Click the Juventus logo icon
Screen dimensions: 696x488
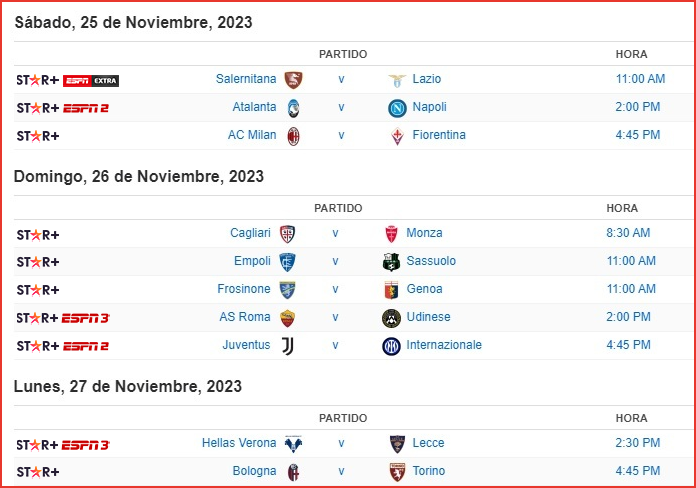tap(288, 346)
